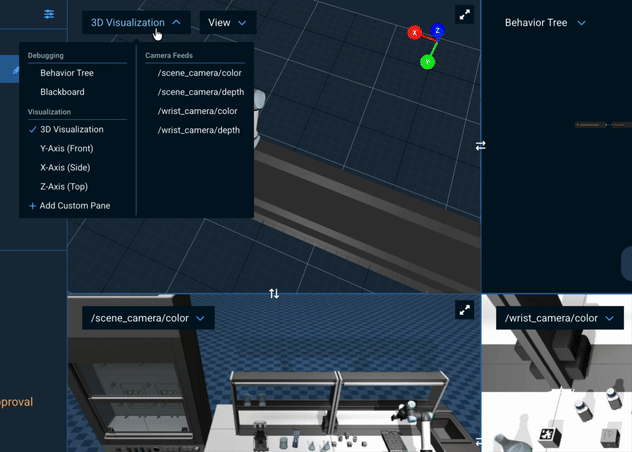Switch to Z-Axis (Top) view
Viewport: 632px width, 452px height.
tap(64, 186)
